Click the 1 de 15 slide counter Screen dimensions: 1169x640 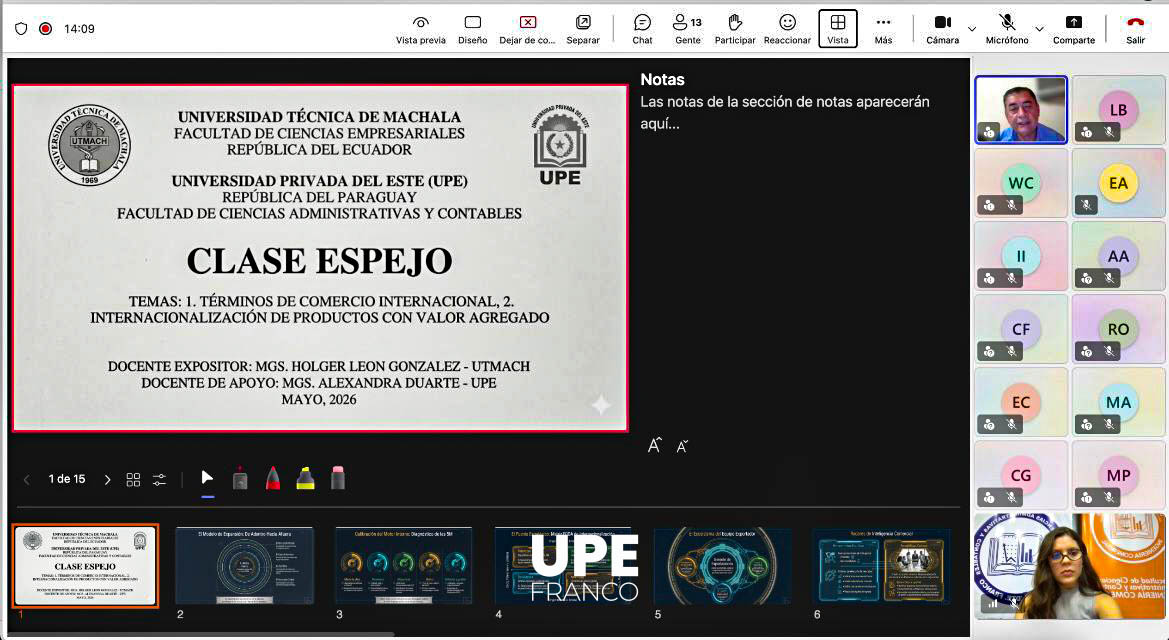coord(67,479)
